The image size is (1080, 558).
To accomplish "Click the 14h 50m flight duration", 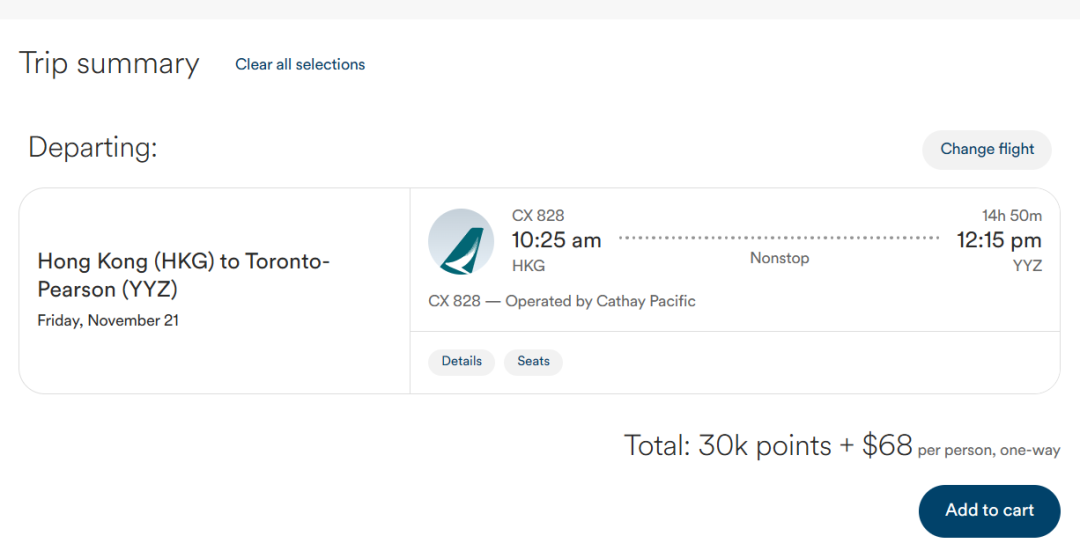I will pos(1012,216).
